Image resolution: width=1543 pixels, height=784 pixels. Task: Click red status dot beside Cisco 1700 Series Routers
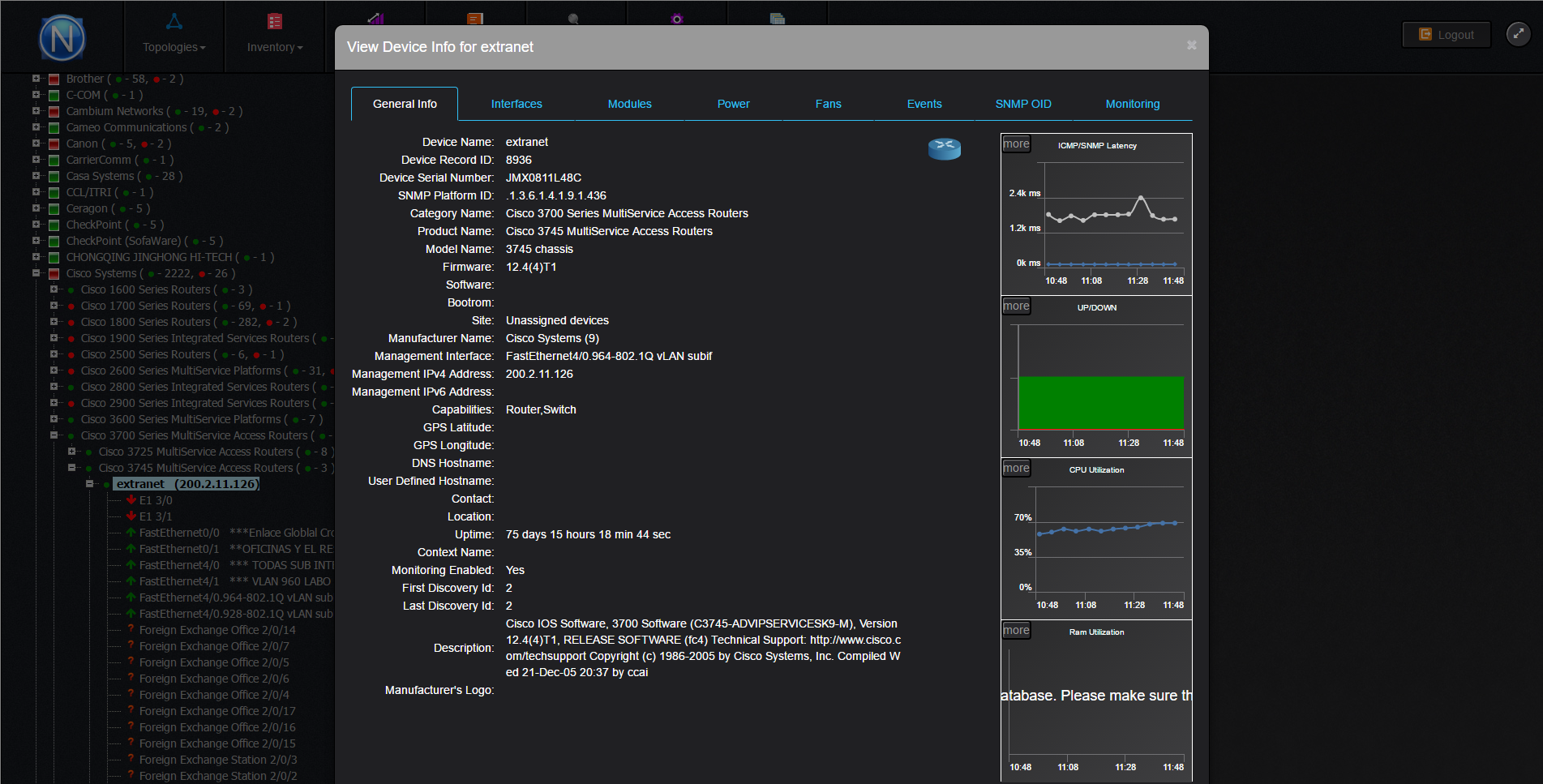[x=71, y=306]
